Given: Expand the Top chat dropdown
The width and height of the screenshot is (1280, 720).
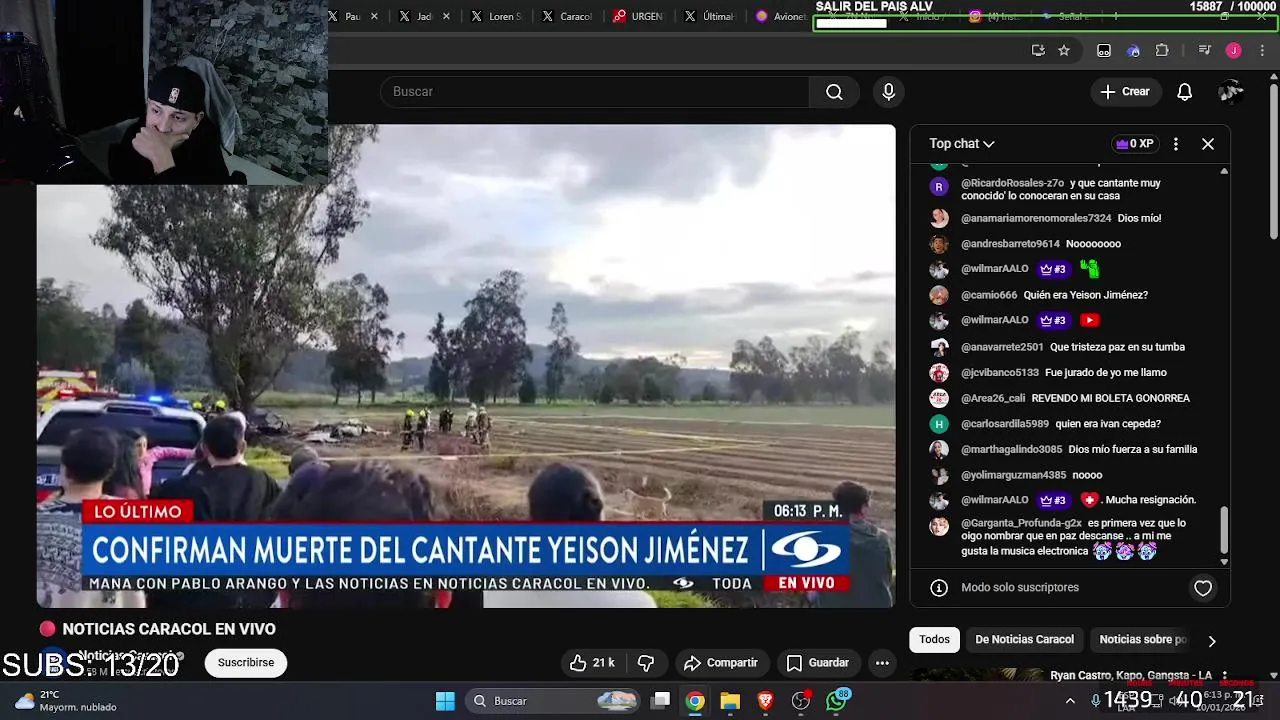Looking at the screenshot, I should pos(962,144).
